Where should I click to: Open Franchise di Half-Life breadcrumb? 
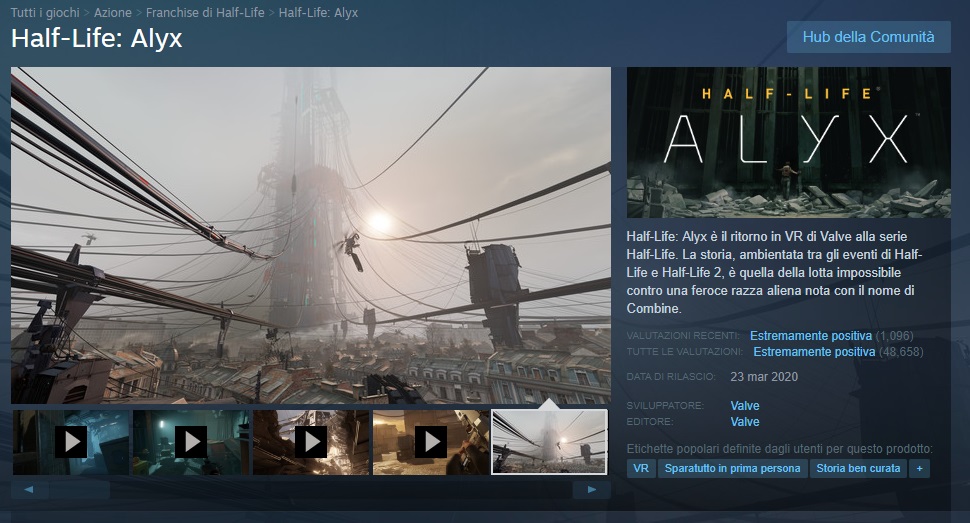[x=205, y=12]
